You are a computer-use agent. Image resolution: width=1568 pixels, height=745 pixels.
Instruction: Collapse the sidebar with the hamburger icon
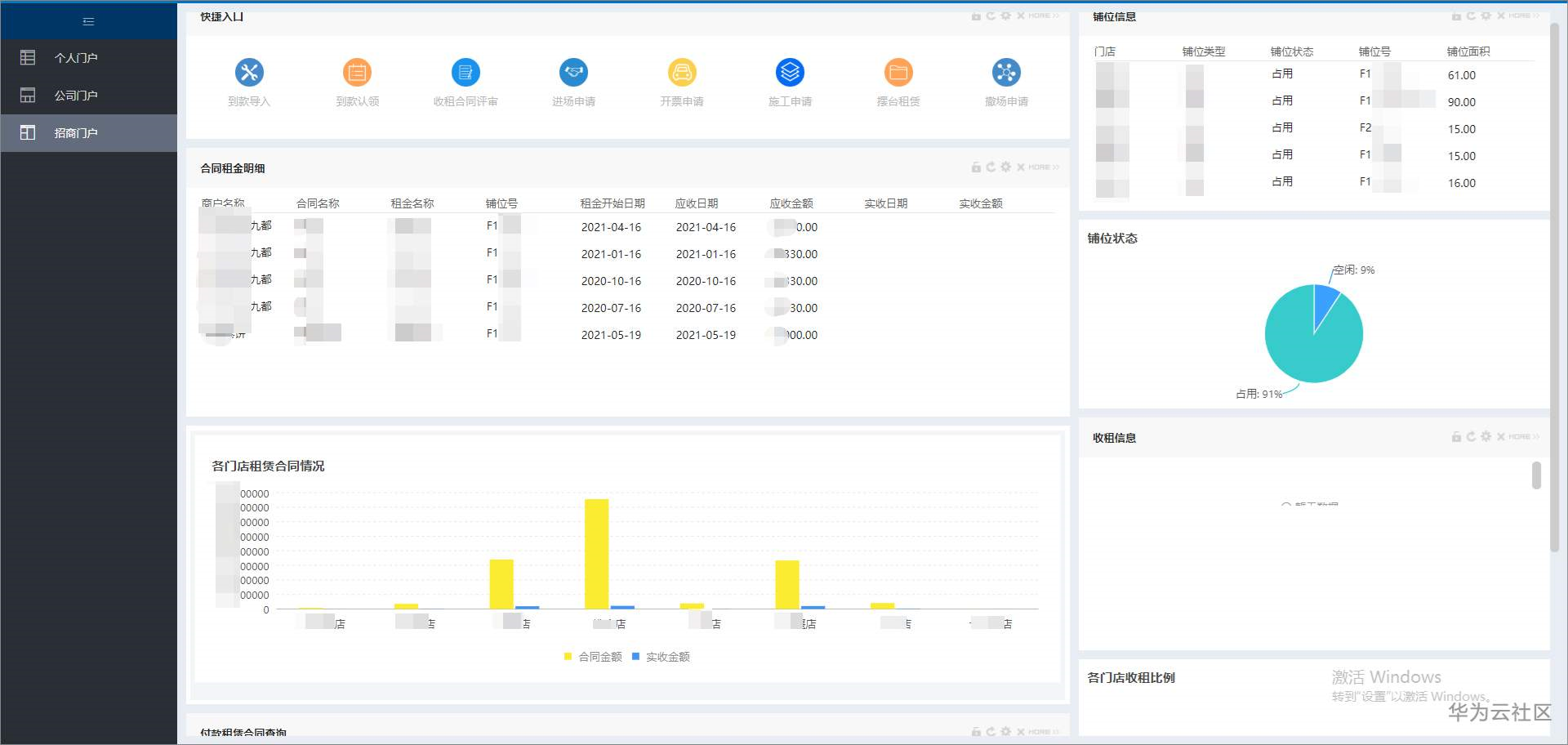[x=88, y=21]
